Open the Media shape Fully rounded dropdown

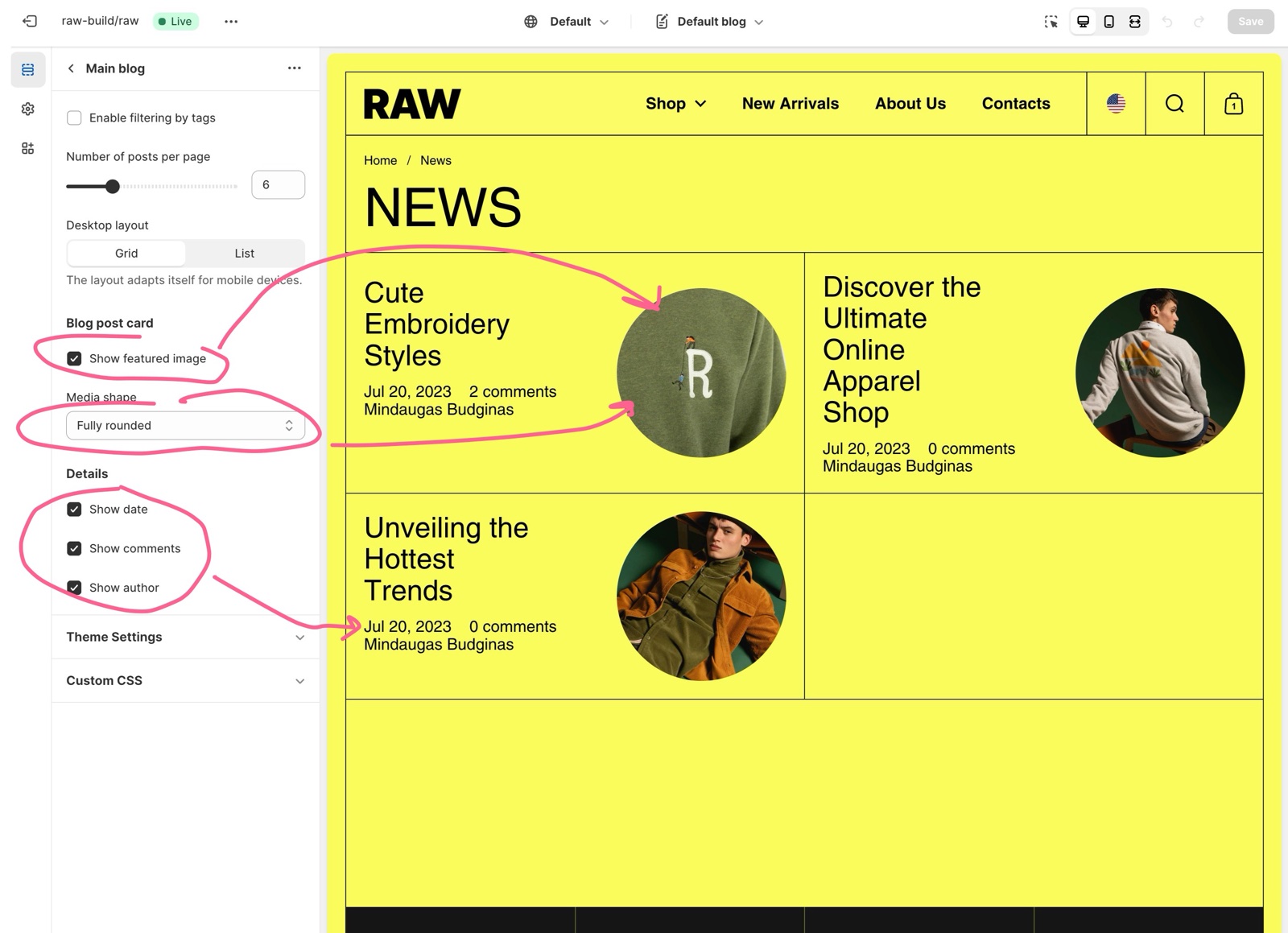pos(185,425)
